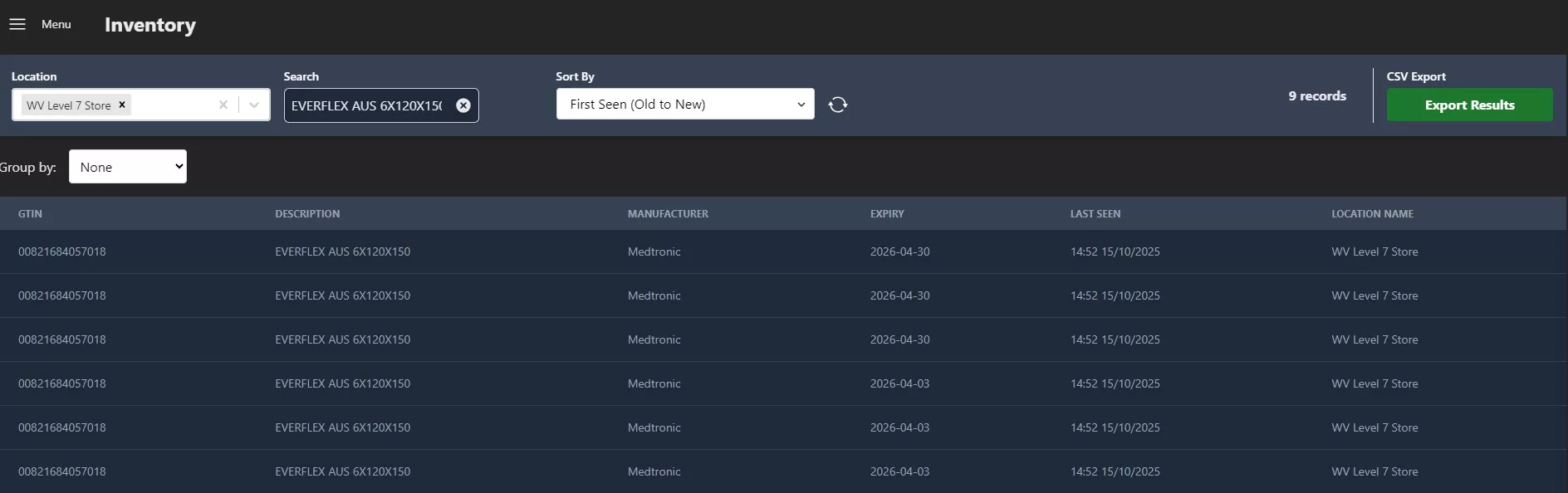
Task: Open the Sort By dropdown
Action: [684, 105]
